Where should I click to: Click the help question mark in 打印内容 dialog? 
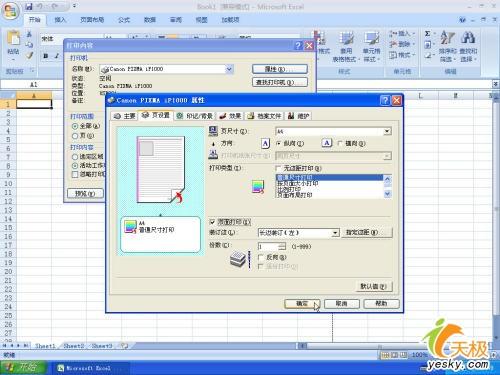pos(298,45)
